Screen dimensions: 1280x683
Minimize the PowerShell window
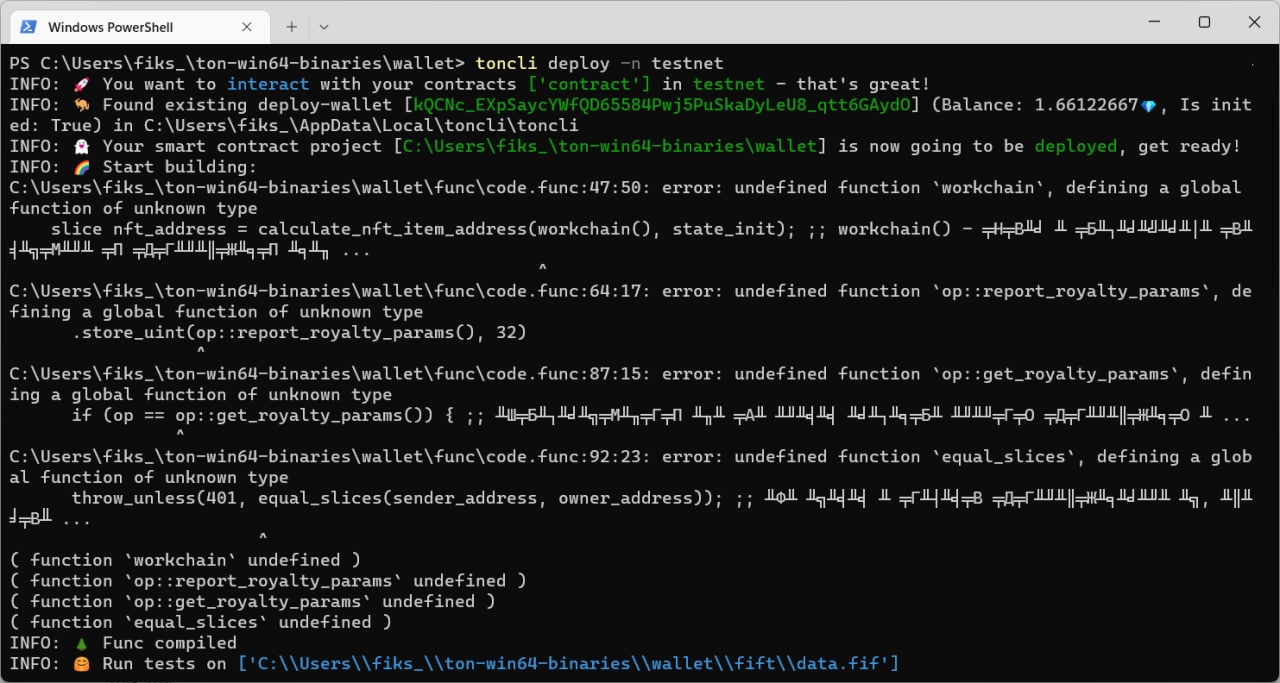pyautogui.click(x=1152, y=22)
